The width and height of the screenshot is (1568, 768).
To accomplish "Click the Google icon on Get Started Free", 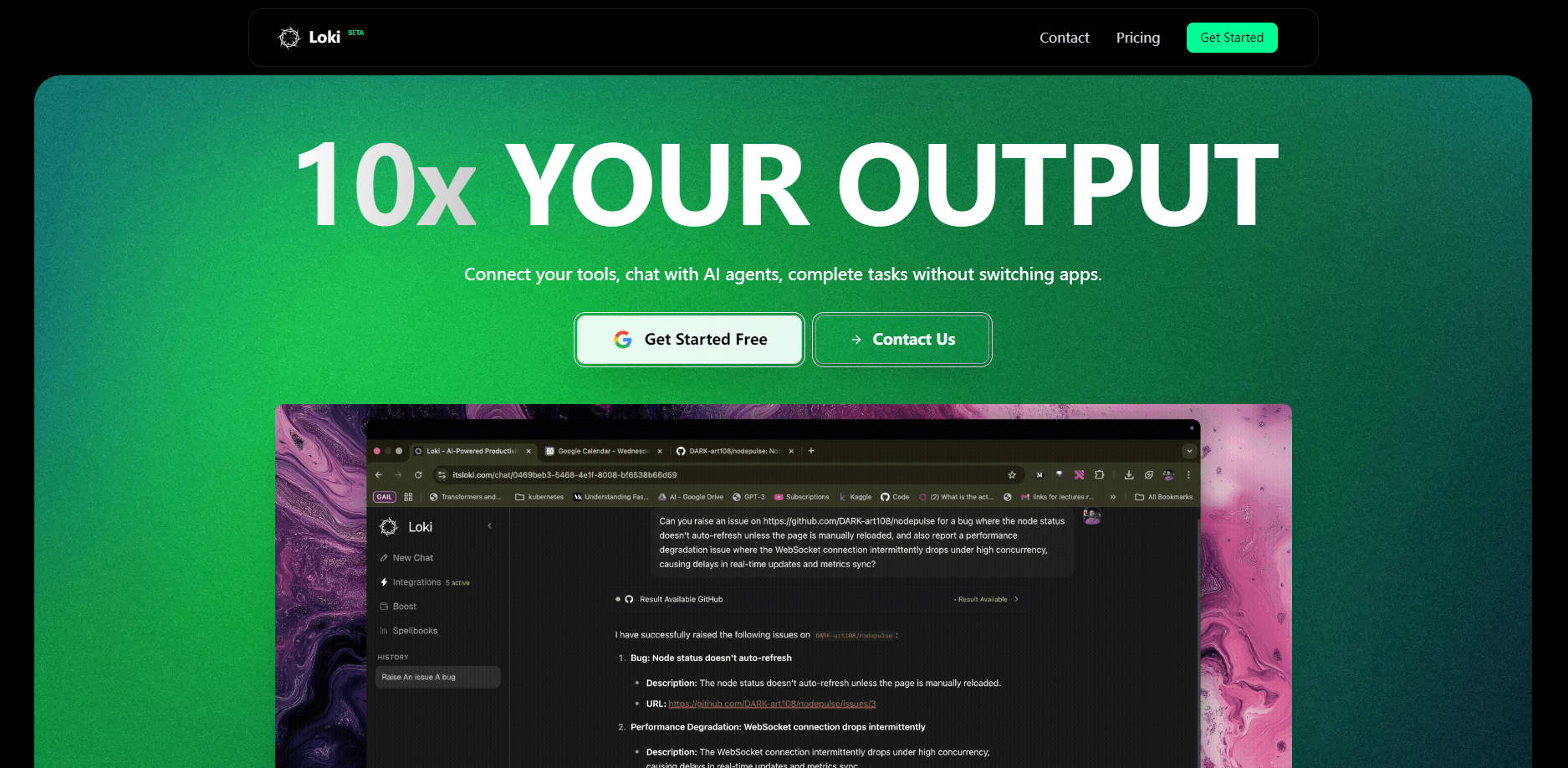I will [x=623, y=340].
